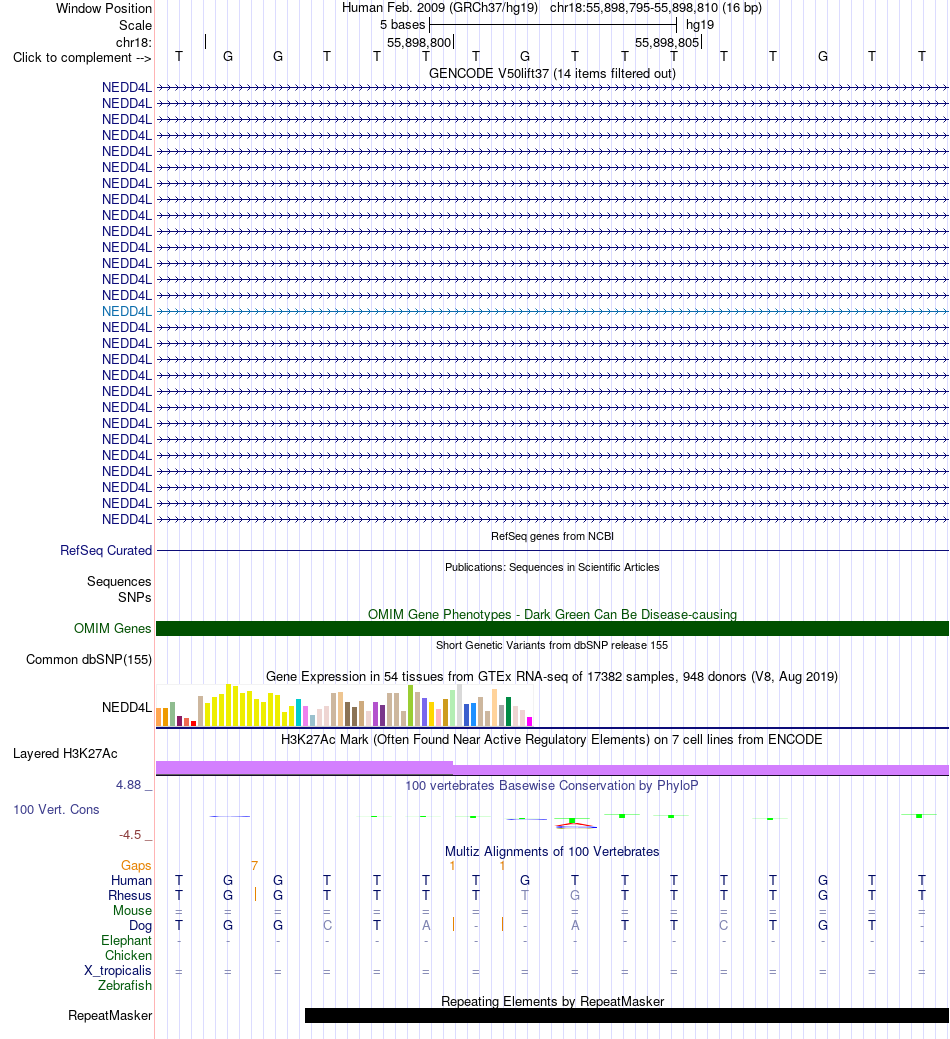The width and height of the screenshot is (950, 1039).
Task: Click 'Publications: Sequences in Scientific Articles' title
Action: tap(552, 567)
